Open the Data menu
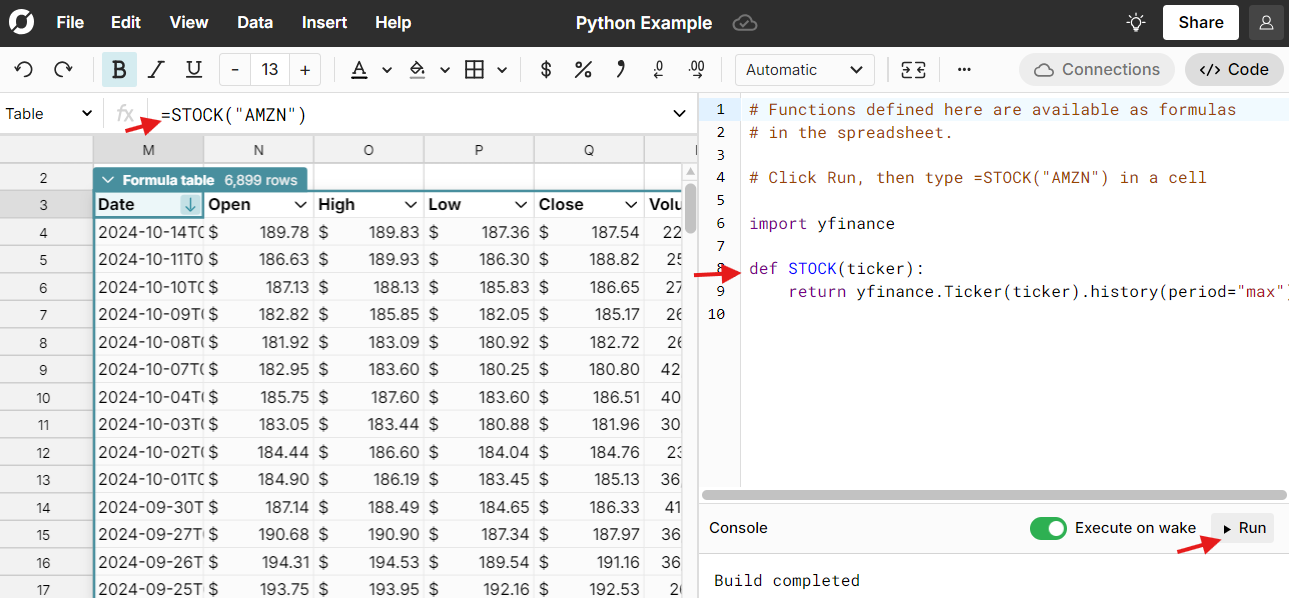This screenshot has height=598, width=1289. 254,22
